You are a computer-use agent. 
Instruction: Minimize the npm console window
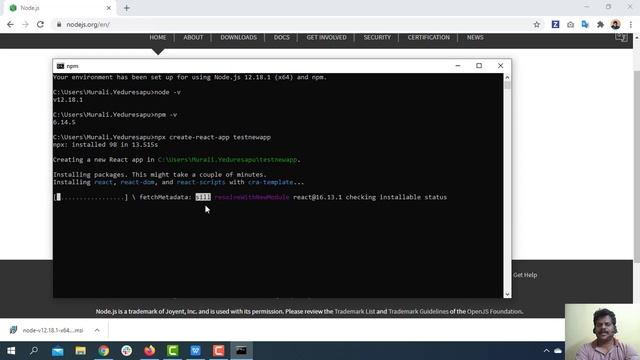[x=458, y=66]
